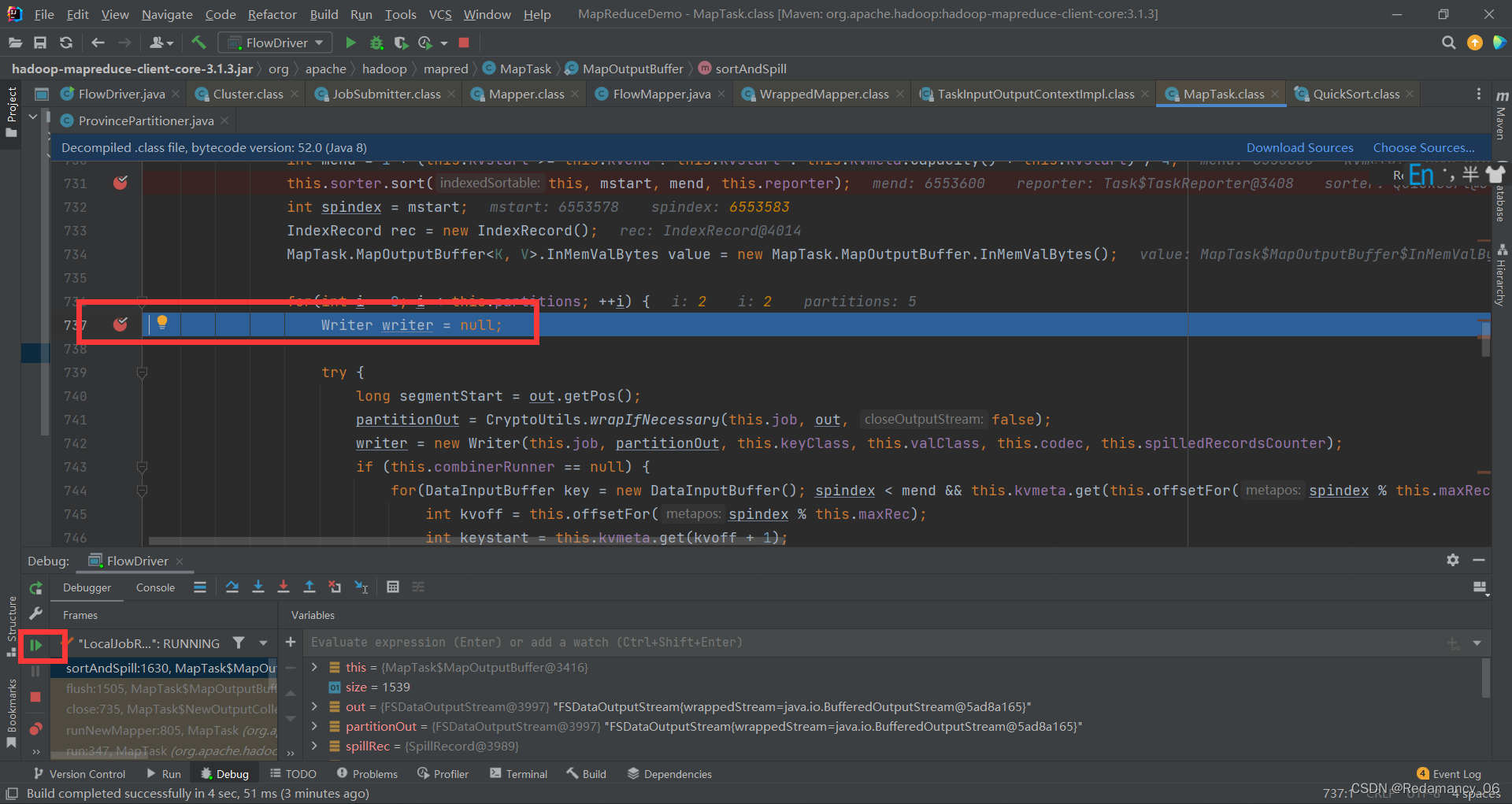Click the Variables panel vertical scrollbar
This screenshot has width=1512, height=804.
click(x=1486, y=678)
